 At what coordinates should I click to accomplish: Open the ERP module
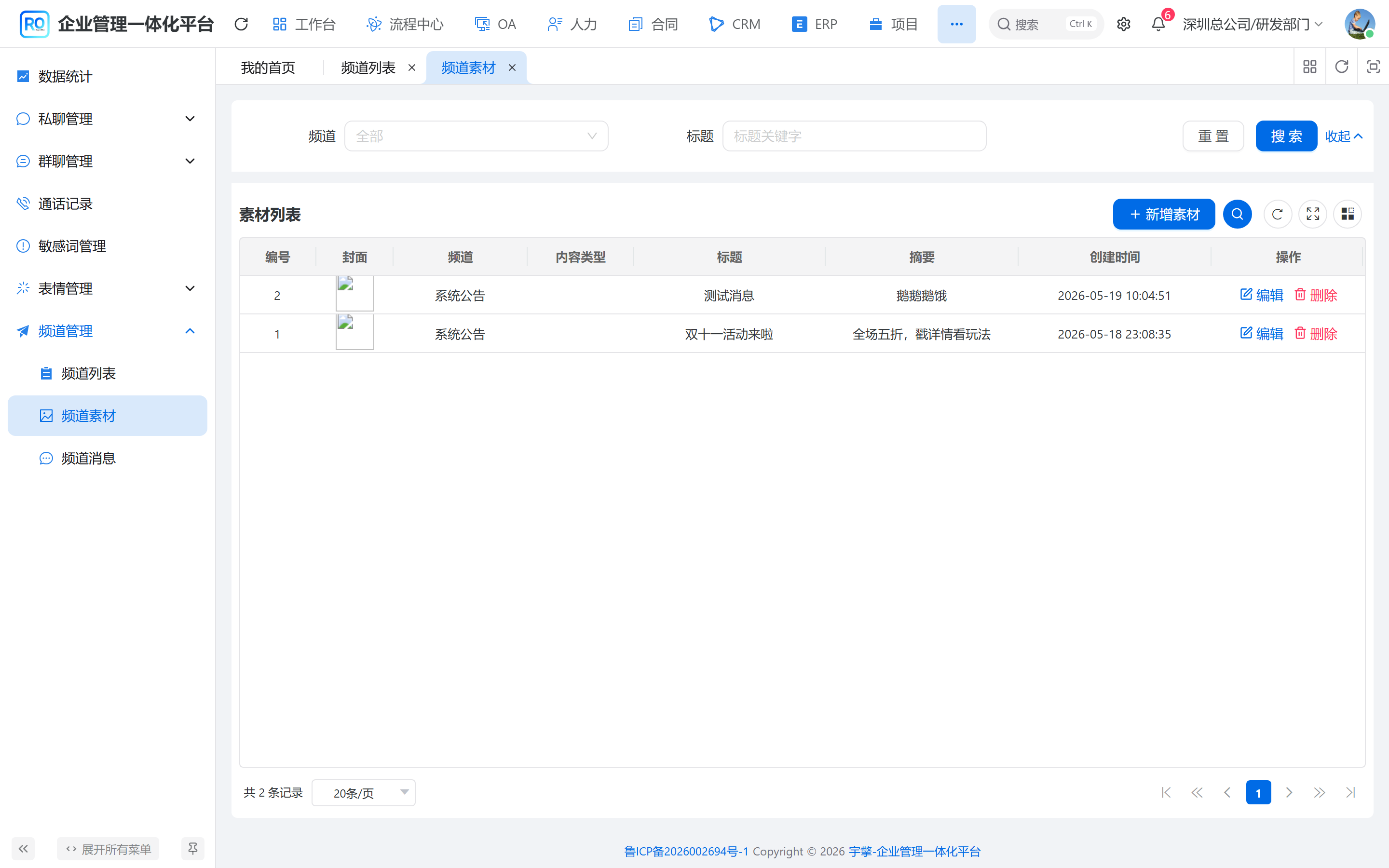pyautogui.click(x=815, y=24)
